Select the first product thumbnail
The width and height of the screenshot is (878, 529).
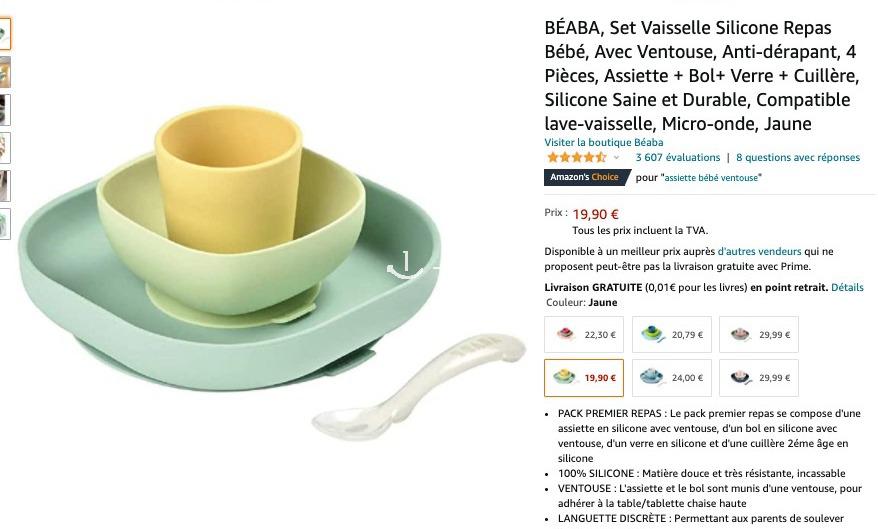[x=4, y=34]
